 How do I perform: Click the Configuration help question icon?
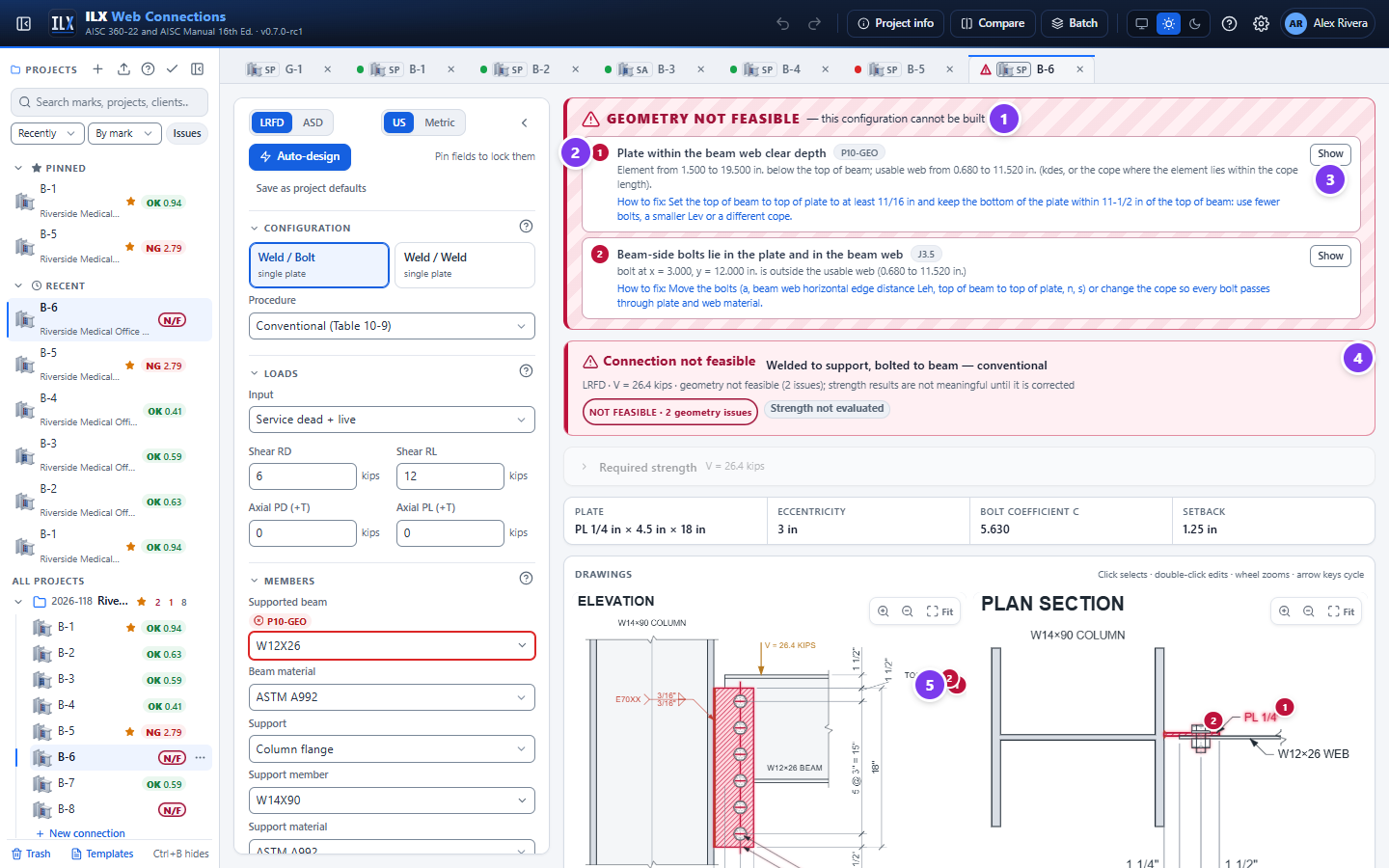526,227
